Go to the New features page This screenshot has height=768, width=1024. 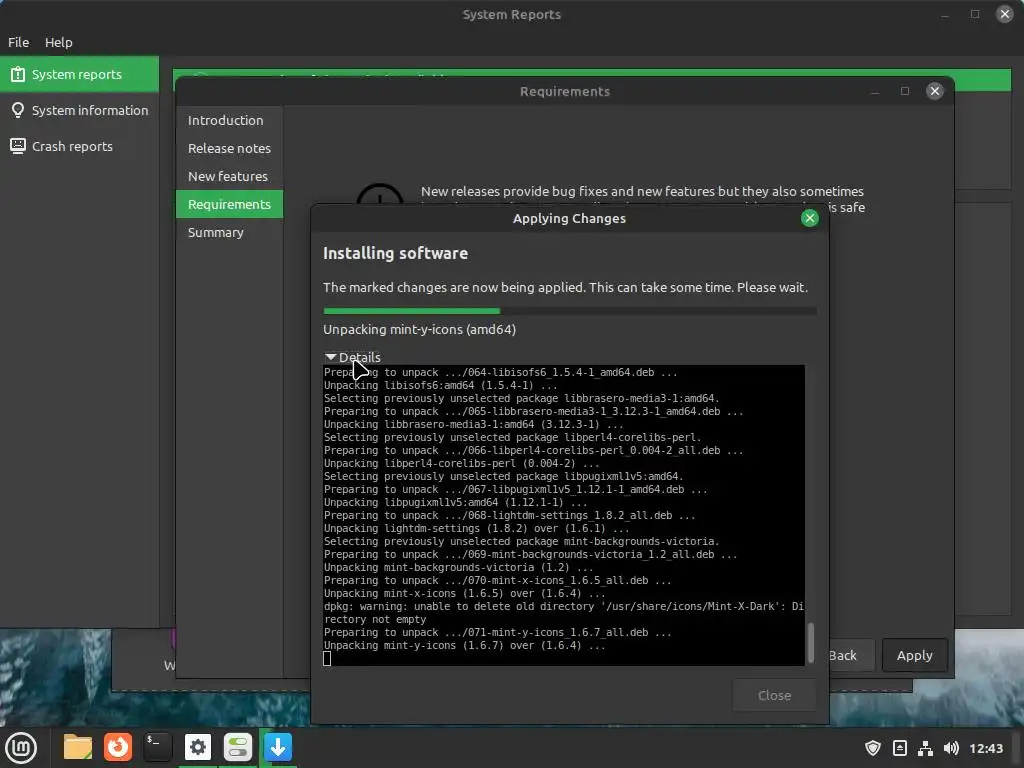[x=229, y=176]
